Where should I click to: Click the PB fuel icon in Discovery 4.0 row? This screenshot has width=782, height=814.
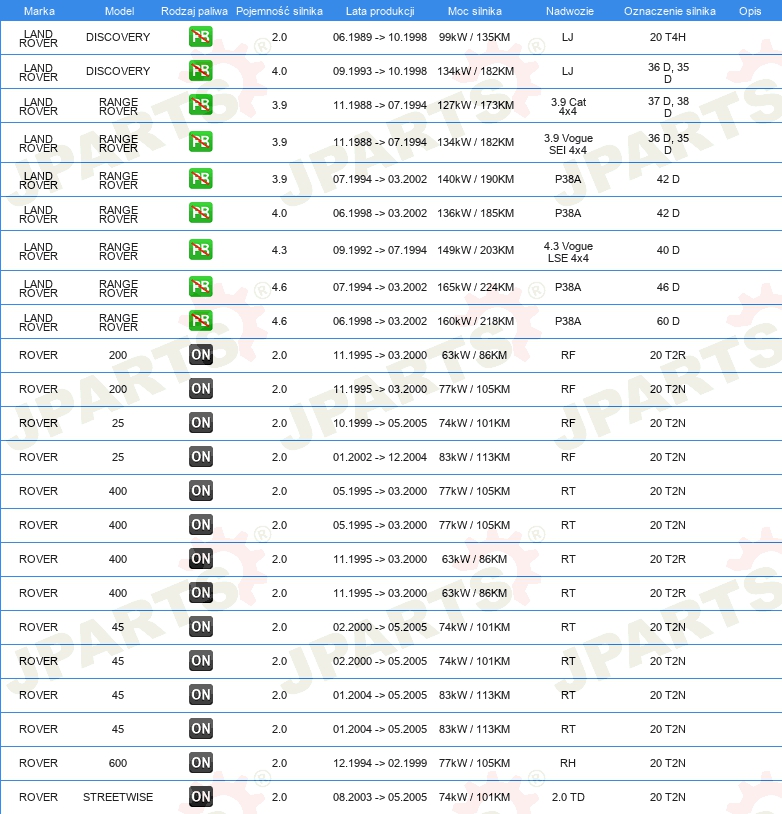click(200, 72)
